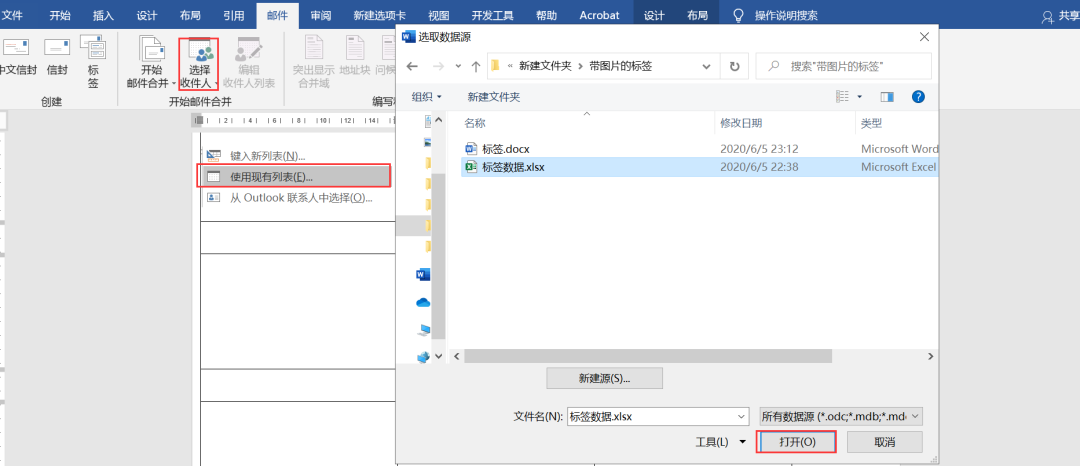Click 带图片的标签 in the address path
Viewport: 1080px width, 466px height.
point(621,66)
